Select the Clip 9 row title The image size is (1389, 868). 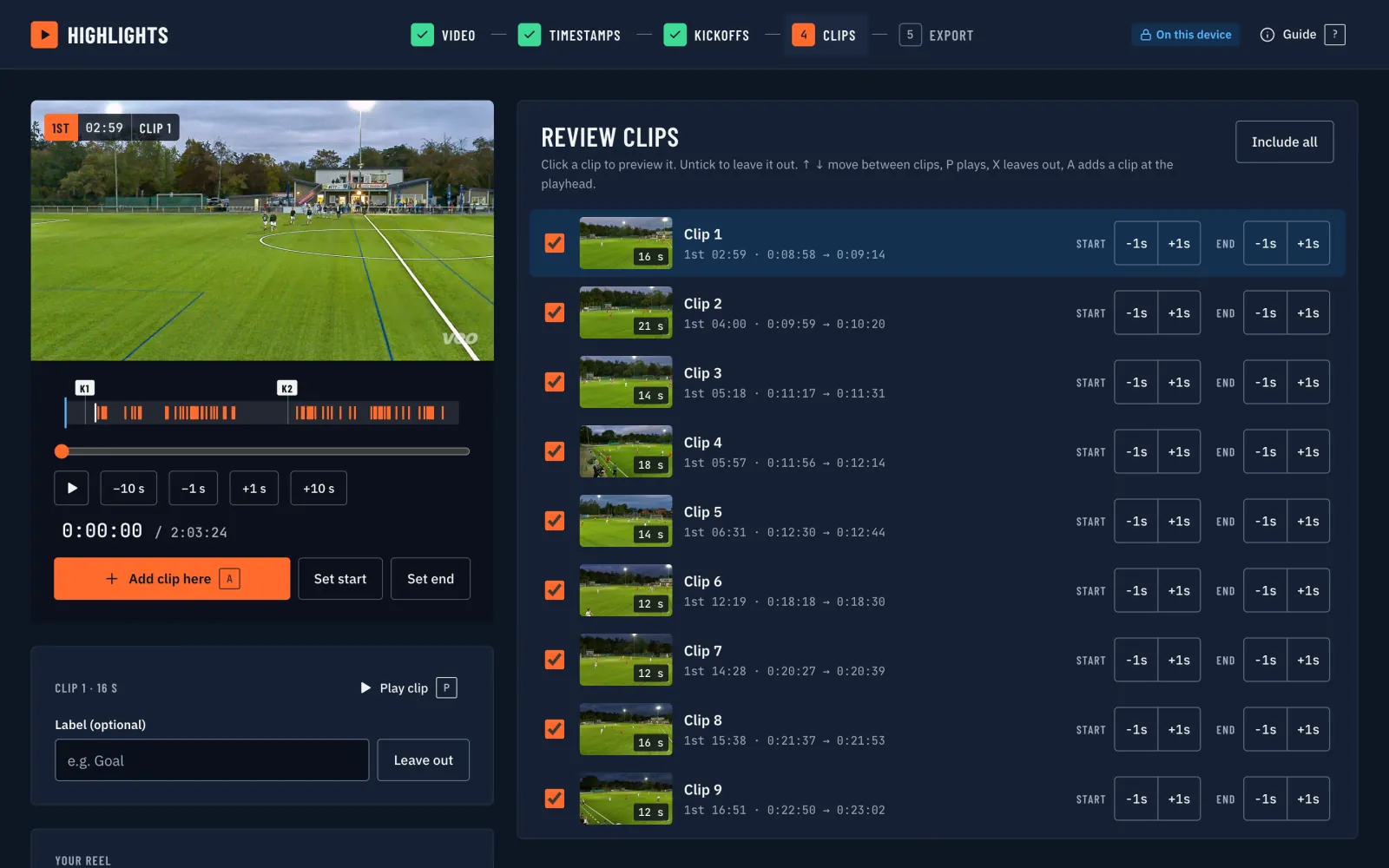[x=702, y=790]
